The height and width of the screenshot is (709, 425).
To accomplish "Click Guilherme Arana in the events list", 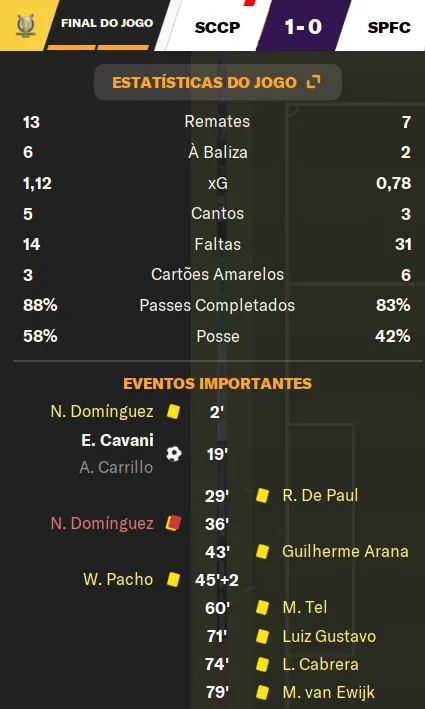I will click(x=345, y=551).
